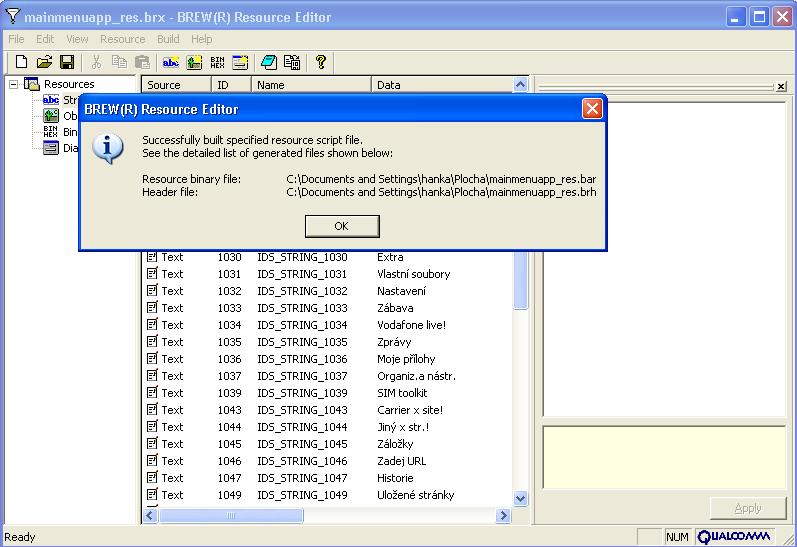Select the Strings node icon in tree
Image resolution: width=797 pixels, height=547 pixels.
[x=51, y=100]
